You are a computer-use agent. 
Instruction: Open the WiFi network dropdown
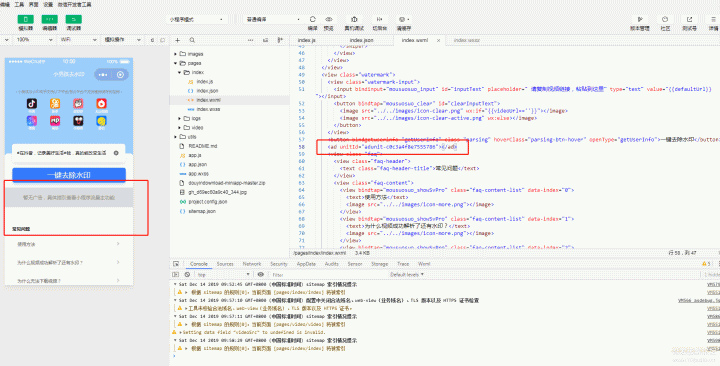pos(78,40)
